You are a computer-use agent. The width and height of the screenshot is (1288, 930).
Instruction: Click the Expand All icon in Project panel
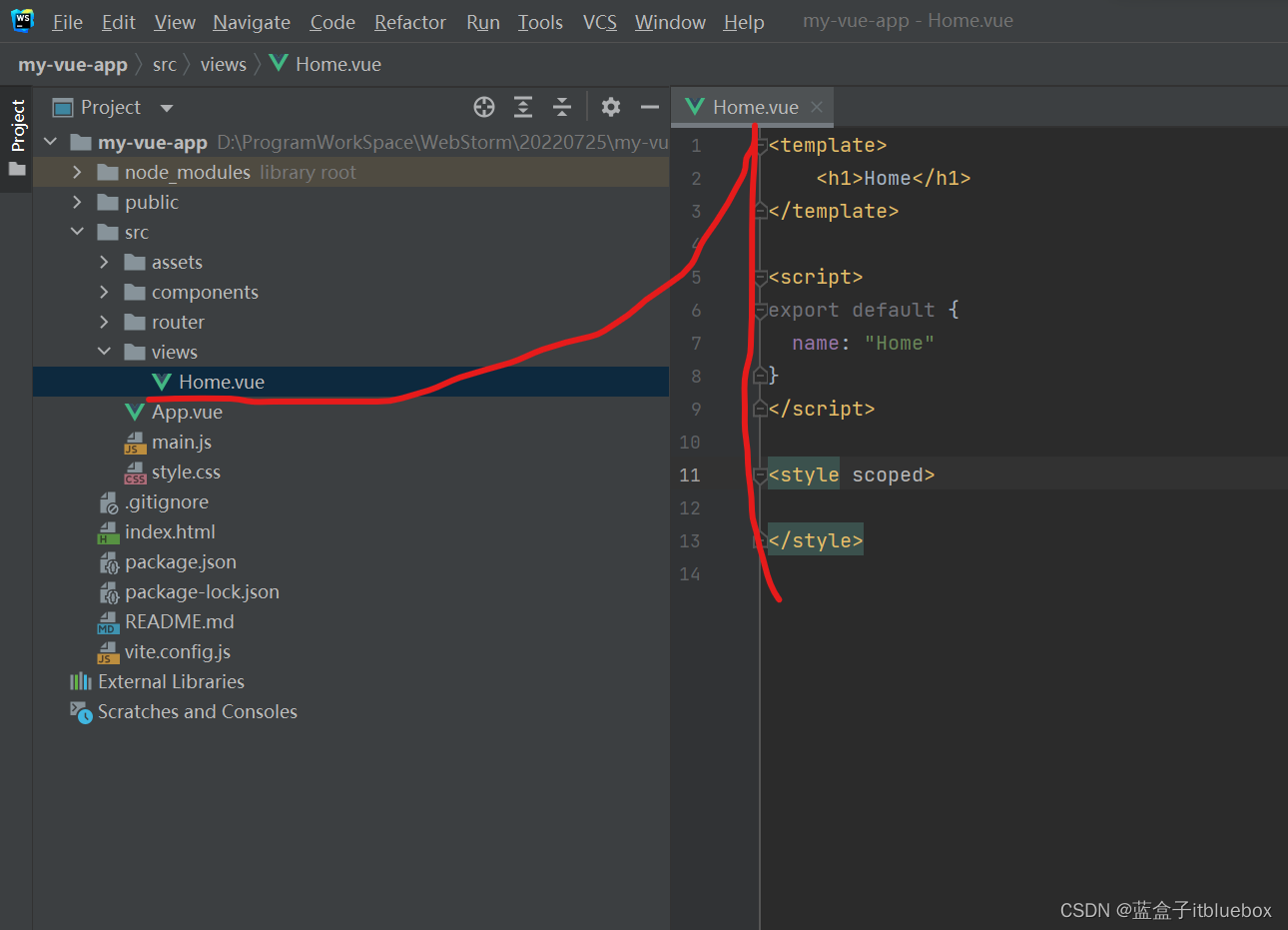tap(523, 107)
